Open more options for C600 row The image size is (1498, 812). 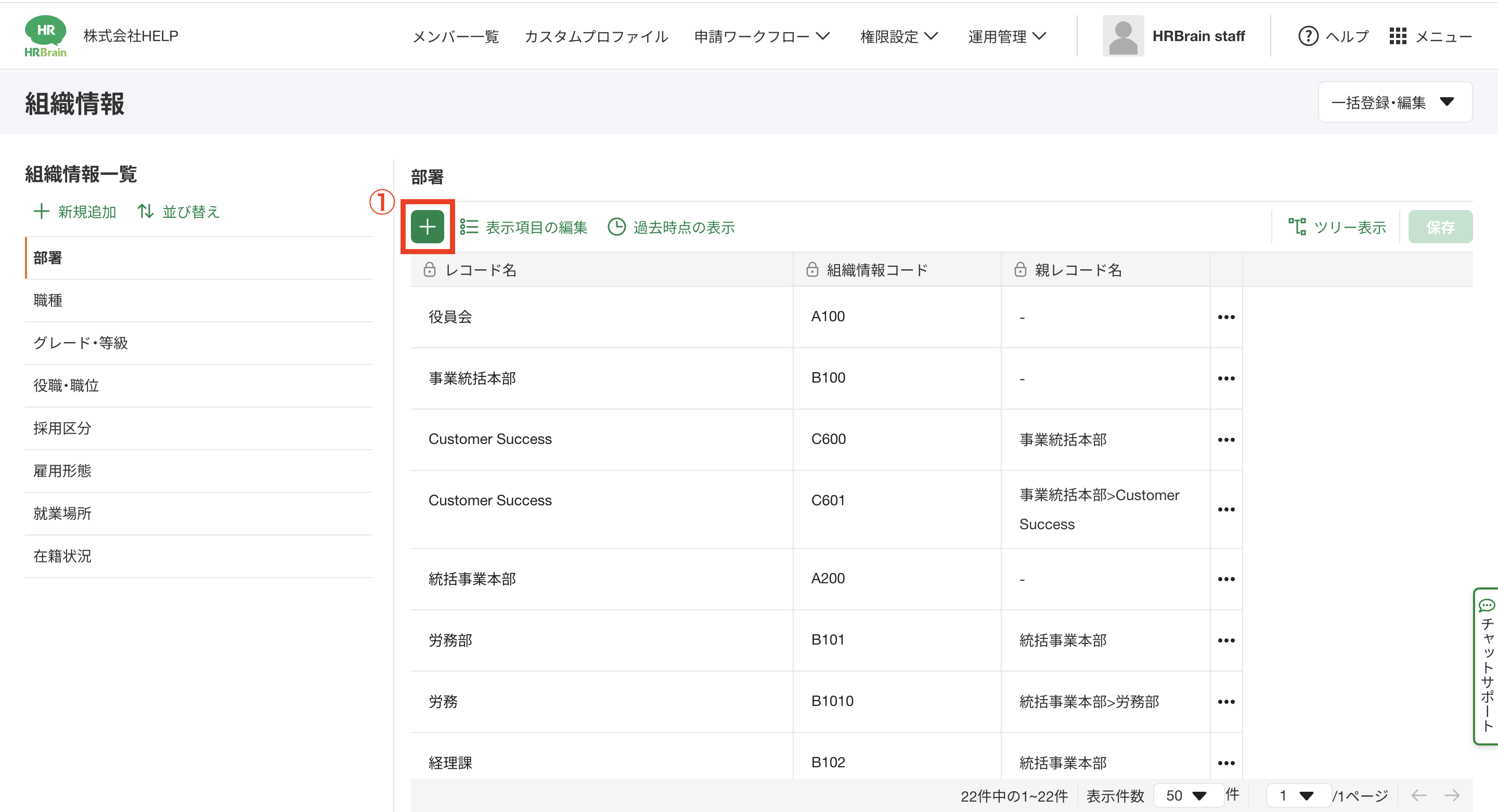pos(1226,440)
